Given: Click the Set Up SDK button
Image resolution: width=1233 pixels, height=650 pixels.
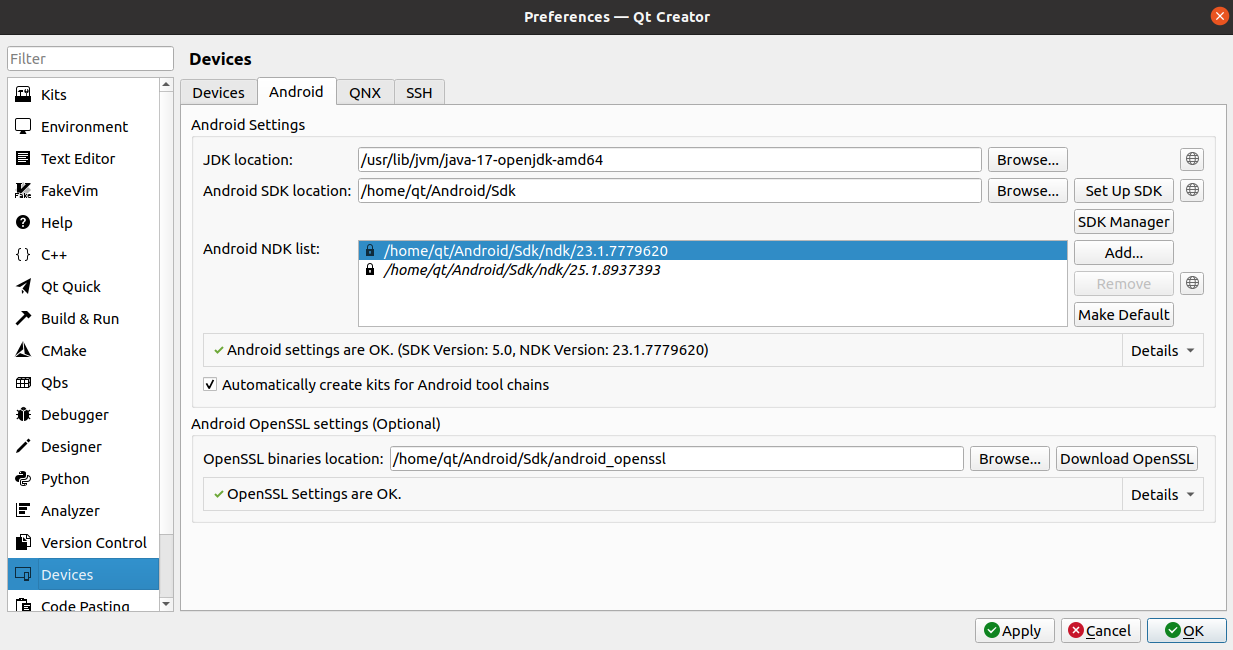Looking at the screenshot, I should click(x=1124, y=191).
